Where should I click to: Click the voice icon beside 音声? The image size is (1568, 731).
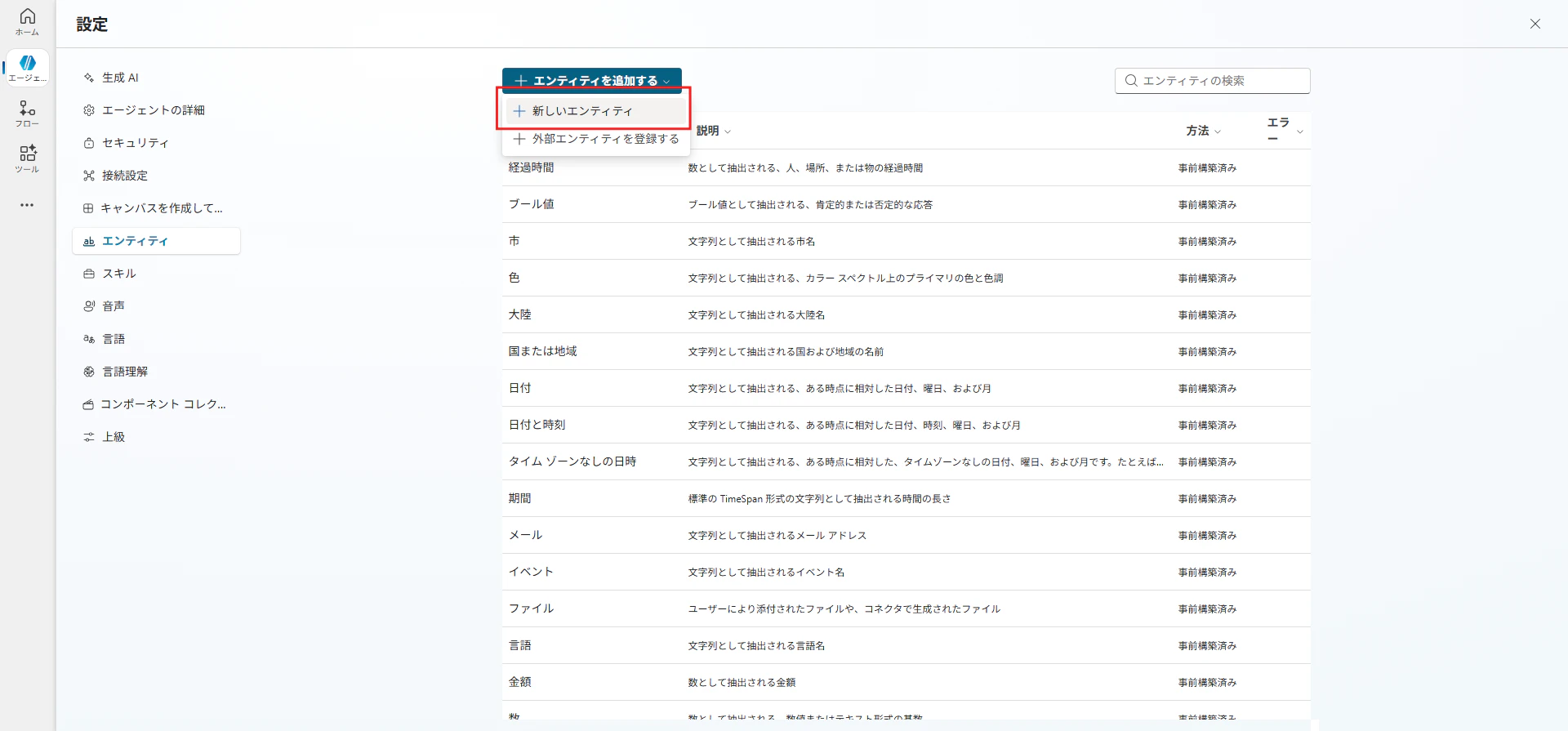tap(89, 306)
